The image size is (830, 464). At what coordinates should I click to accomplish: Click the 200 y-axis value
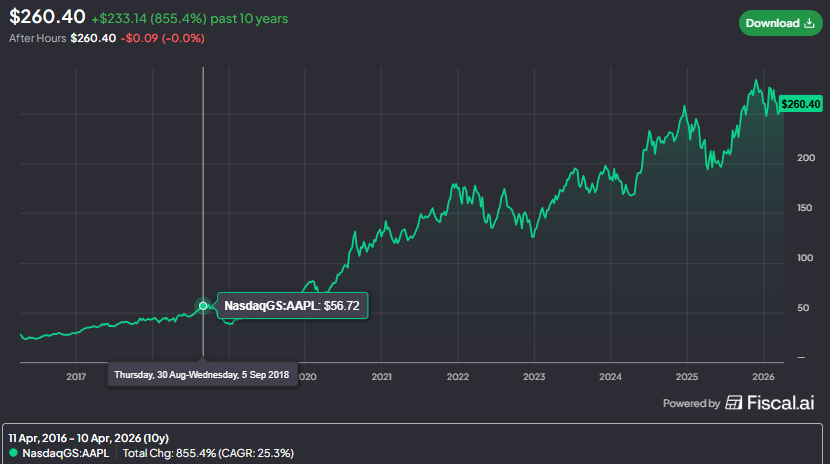805,158
